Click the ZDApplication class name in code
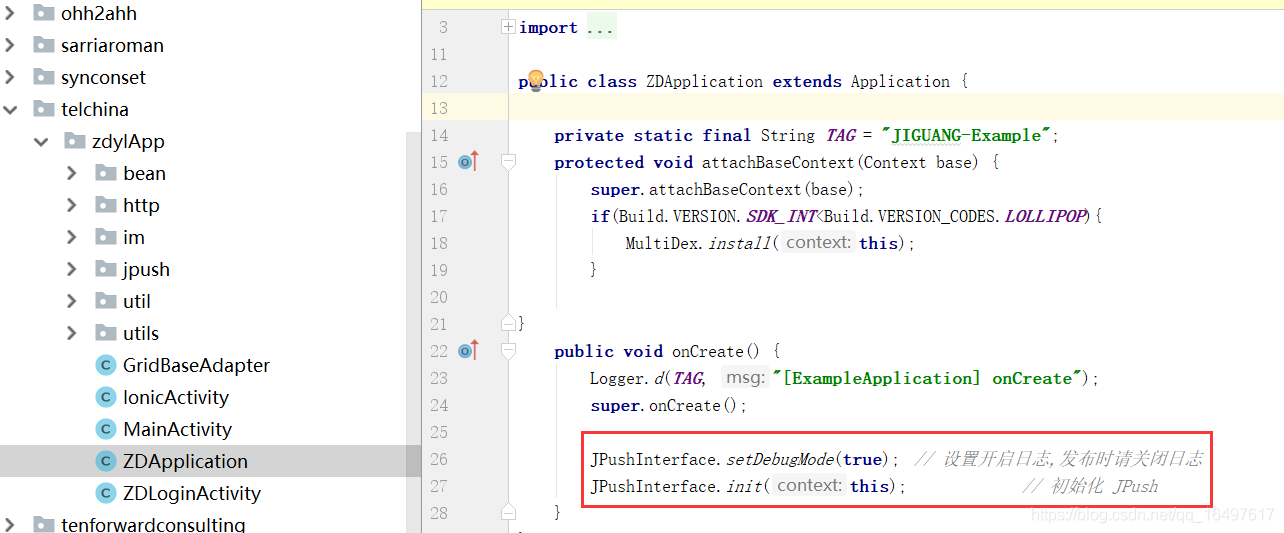The height and width of the screenshot is (533, 1284). pos(704,81)
